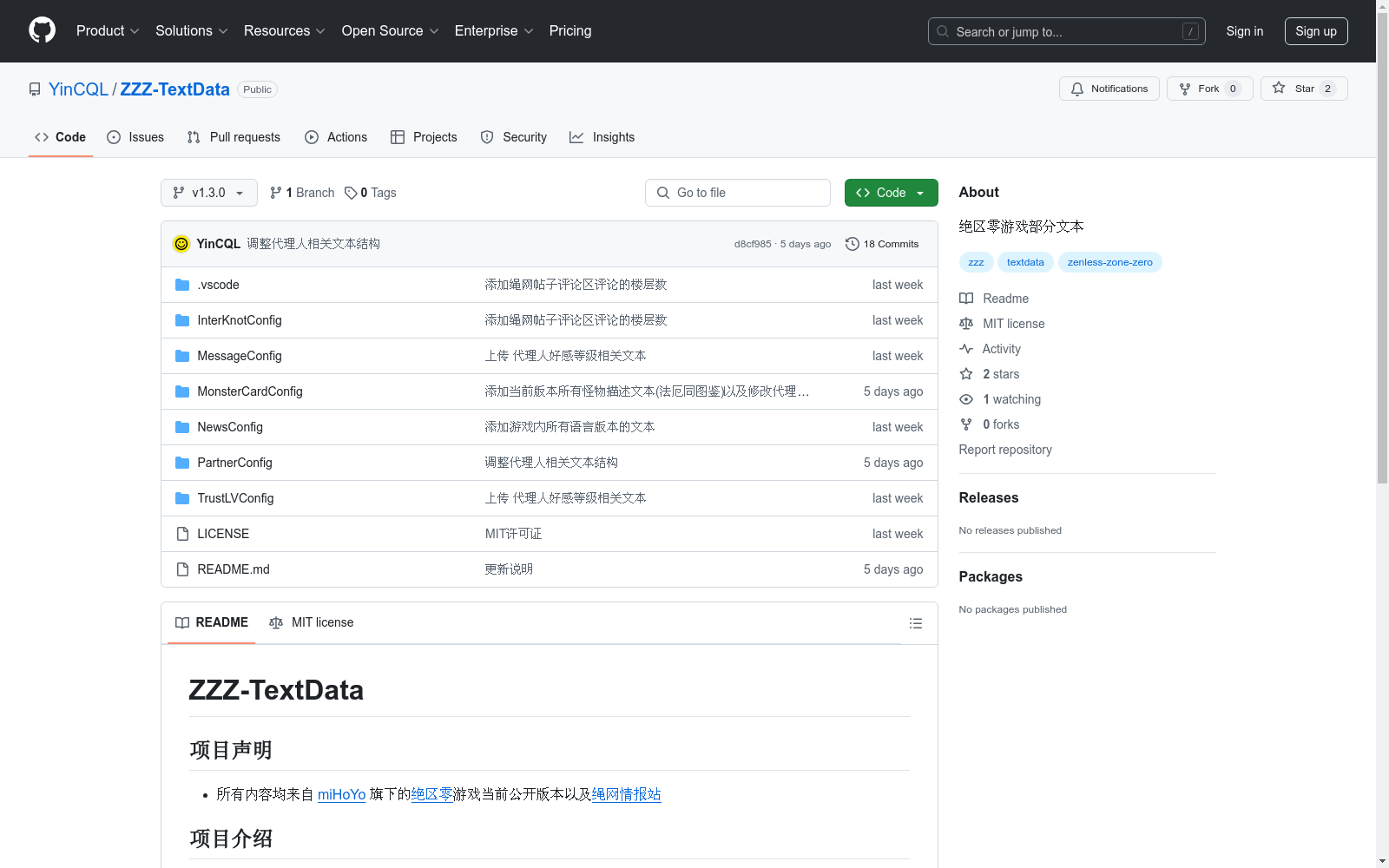Click the YinCQL avatar in commit row
This screenshot has width=1389, height=868.
tap(181, 244)
